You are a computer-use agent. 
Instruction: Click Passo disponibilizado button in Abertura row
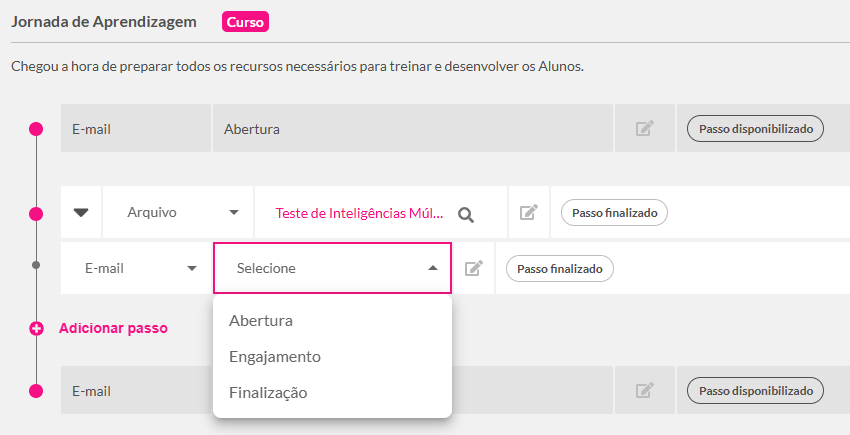756,129
